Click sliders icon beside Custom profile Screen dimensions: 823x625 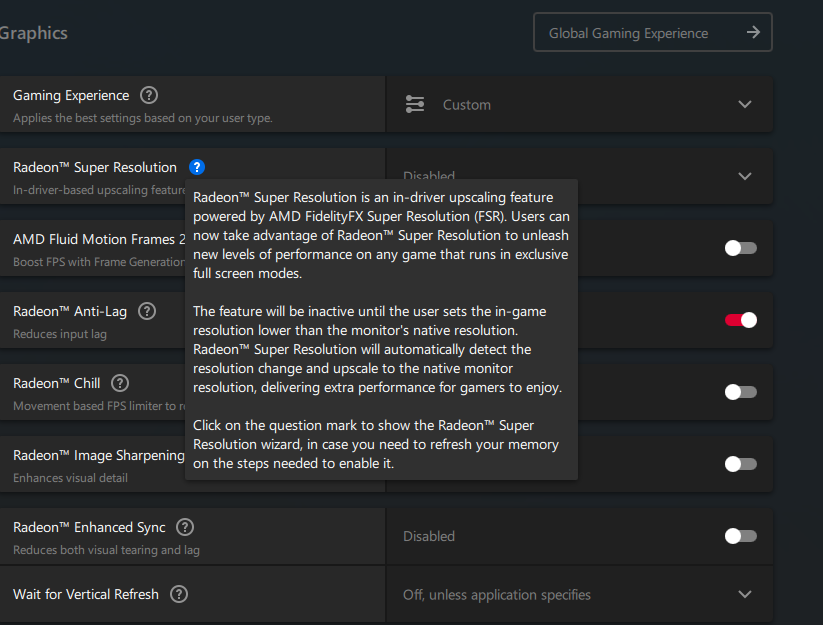click(x=415, y=104)
